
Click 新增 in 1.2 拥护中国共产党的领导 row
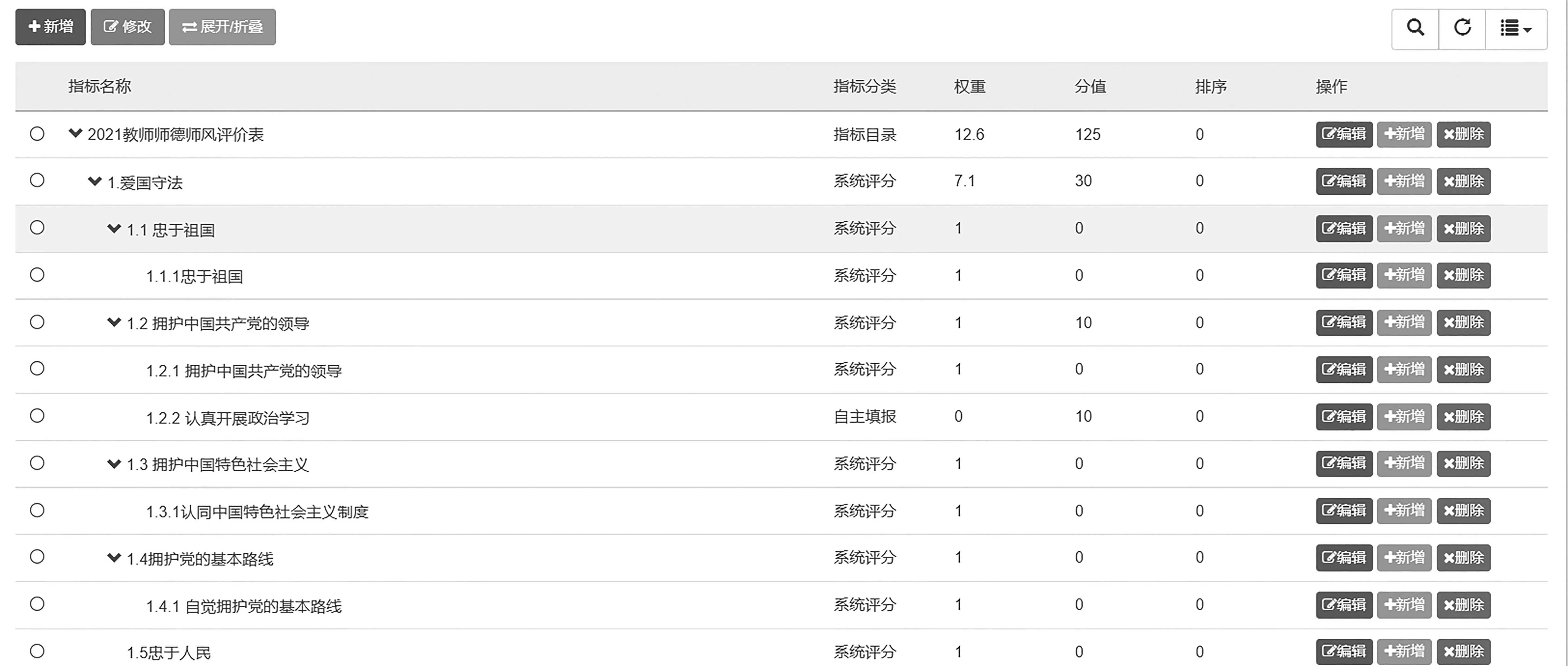click(1404, 323)
